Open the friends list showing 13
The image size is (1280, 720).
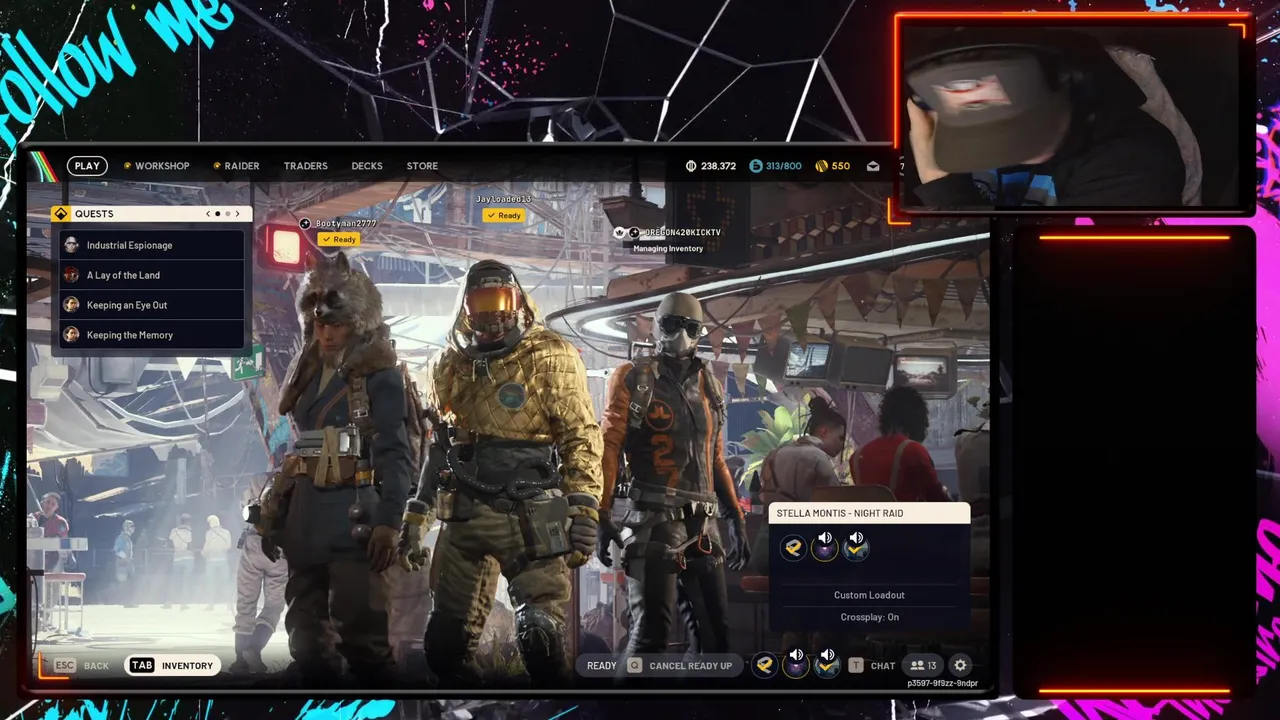pyautogui.click(x=923, y=666)
